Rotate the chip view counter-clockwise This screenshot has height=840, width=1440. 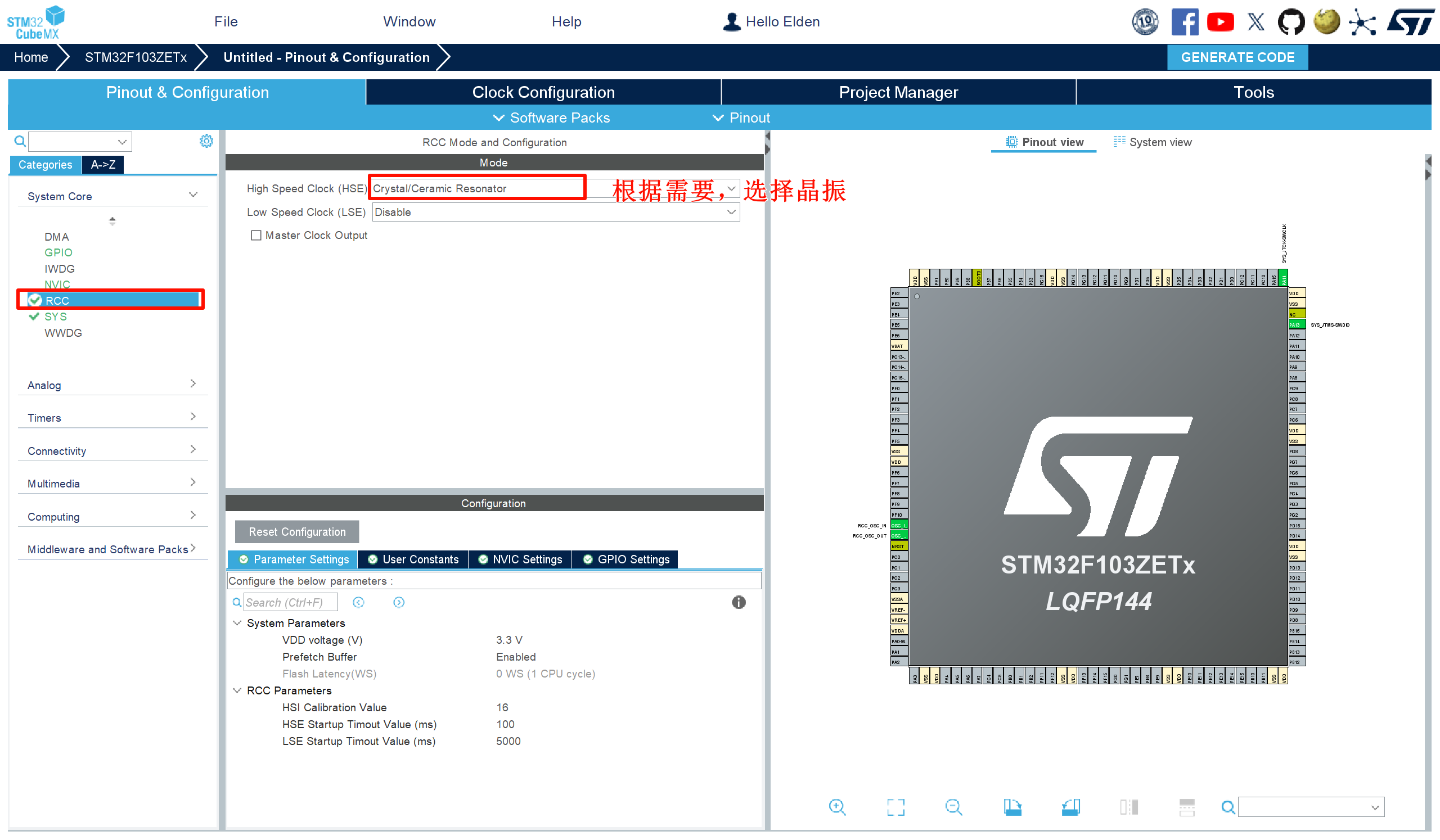[x=1070, y=807]
